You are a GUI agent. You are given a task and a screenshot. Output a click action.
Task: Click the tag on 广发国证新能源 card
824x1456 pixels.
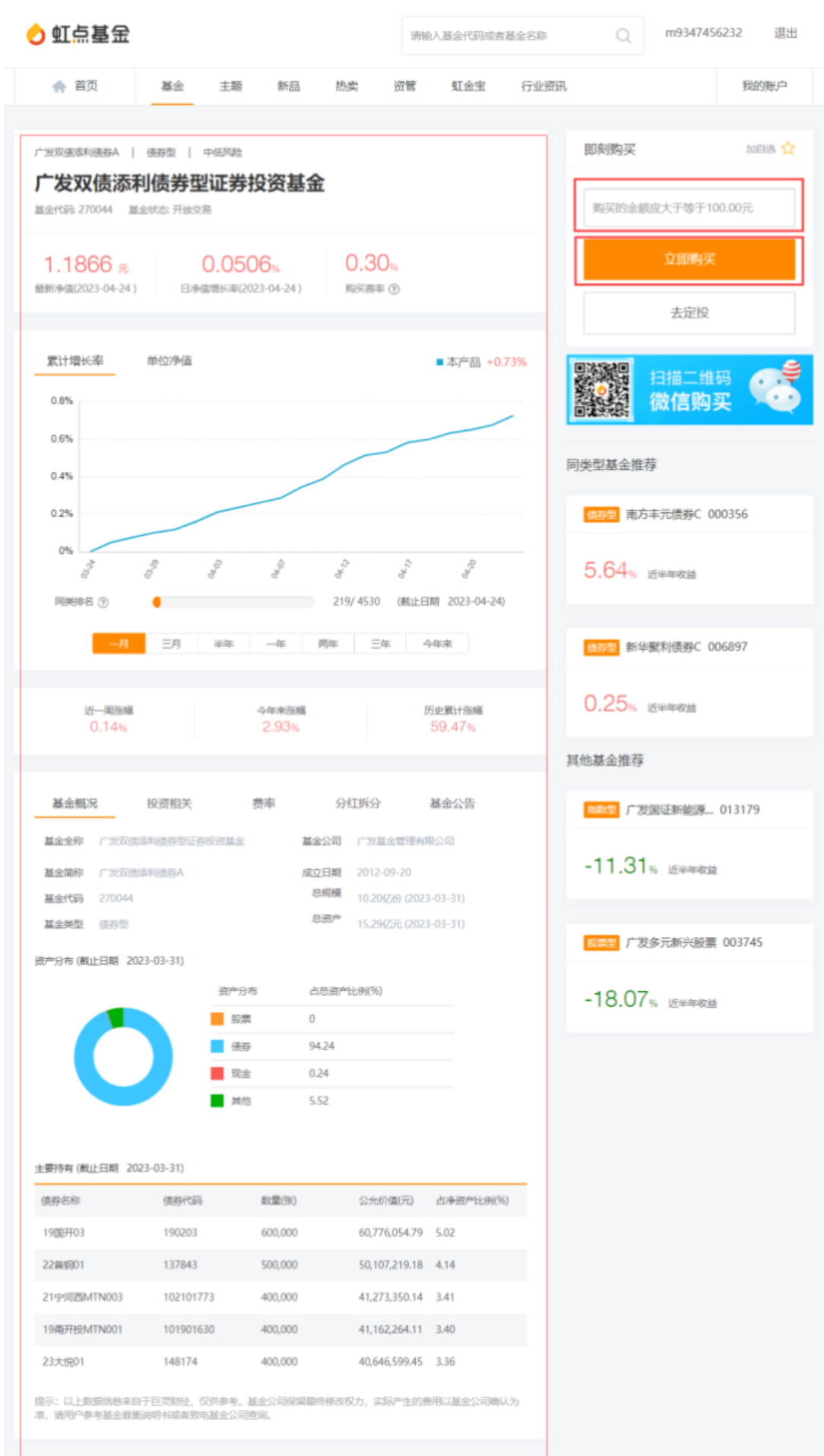tap(601, 810)
